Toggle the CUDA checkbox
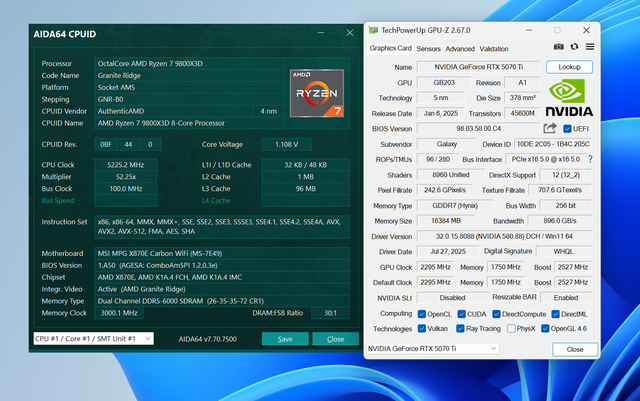 coord(461,314)
